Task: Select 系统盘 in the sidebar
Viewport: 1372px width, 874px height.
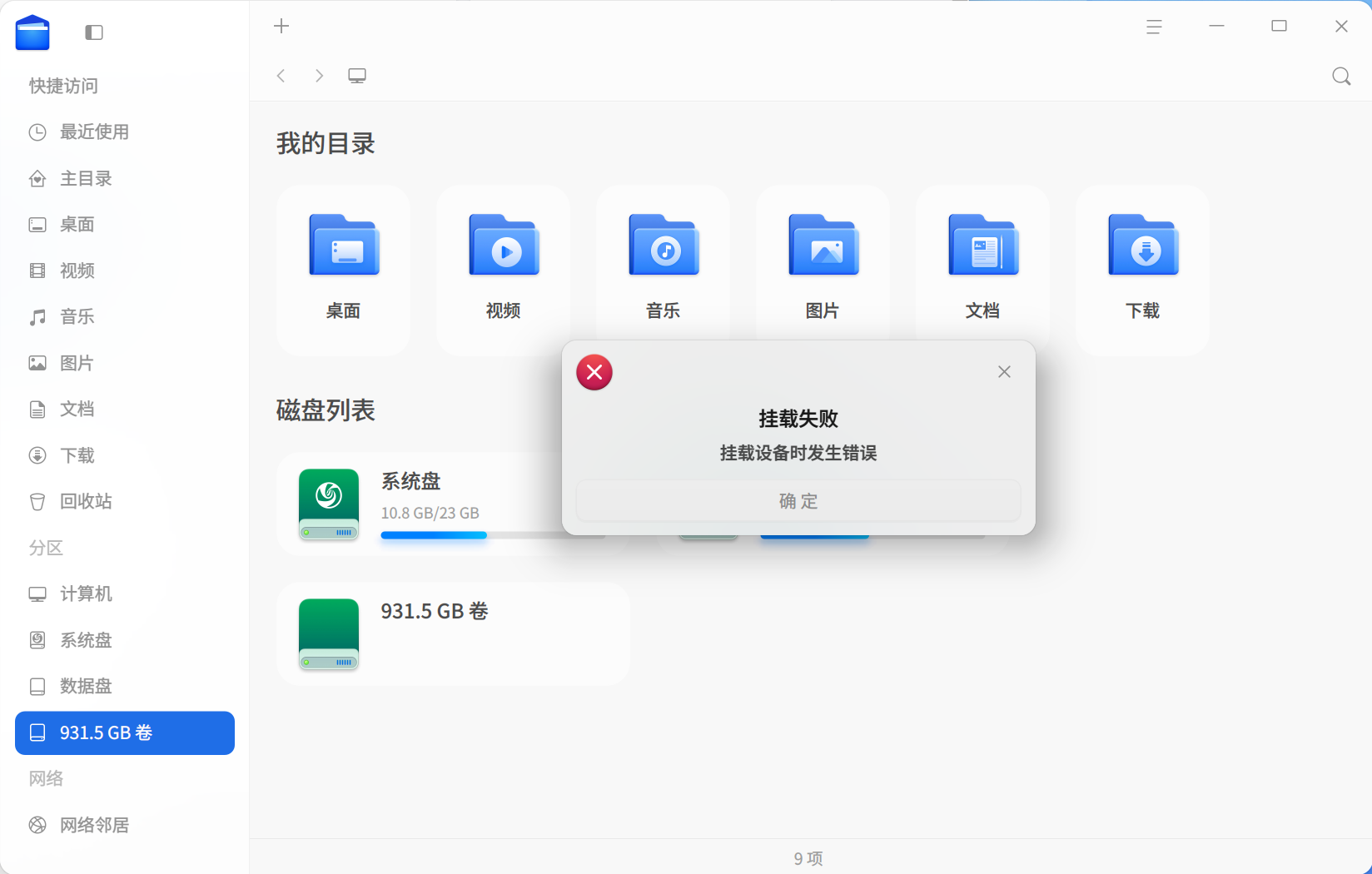Action: point(125,640)
